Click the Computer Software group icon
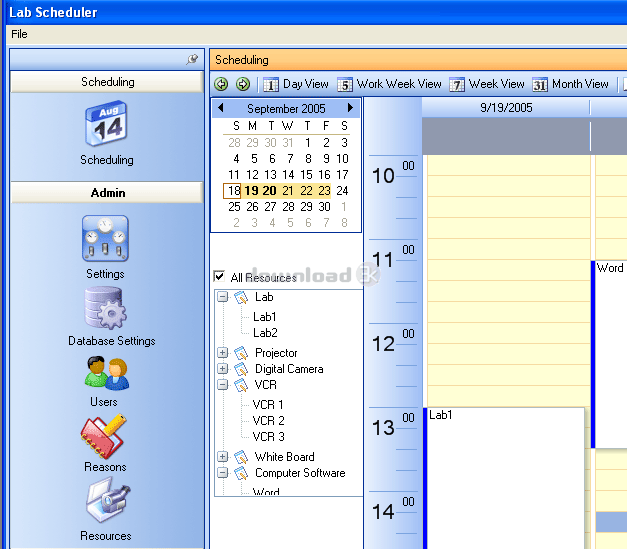The image size is (627, 549). [241, 473]
